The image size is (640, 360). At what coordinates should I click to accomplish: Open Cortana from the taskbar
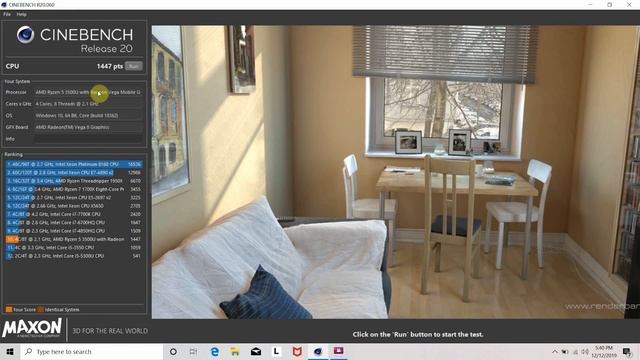pos(173,351)
